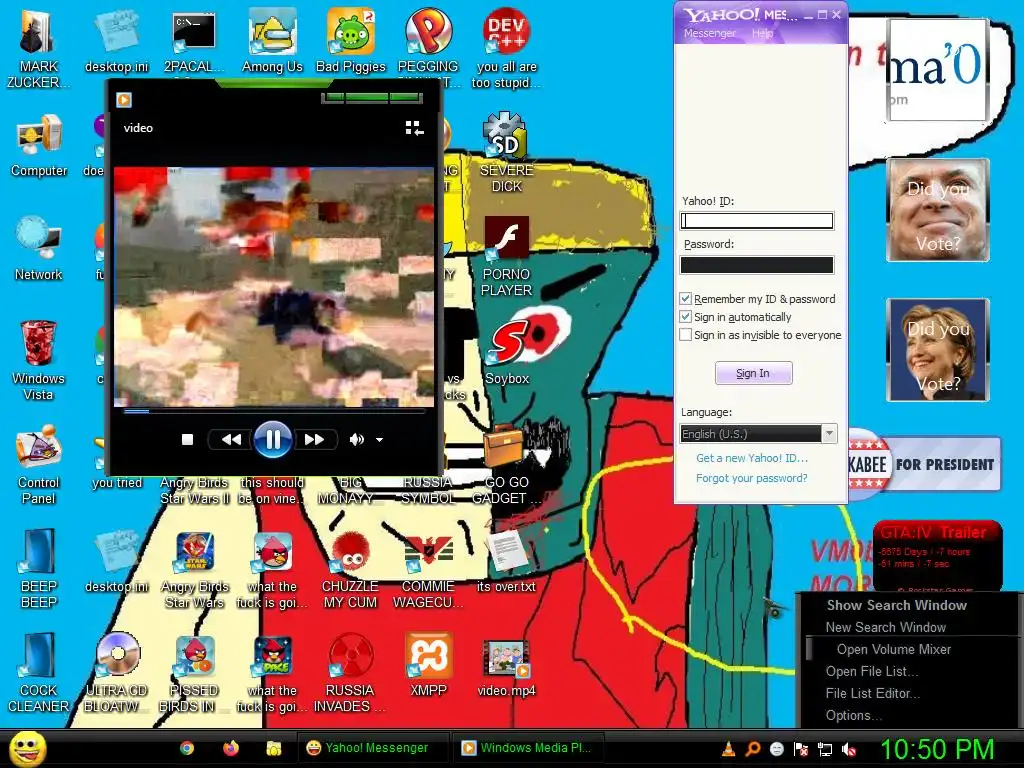Open the folder icon in the taskbar
This screenshot has height=768, width=1024.
coord(274,748)
